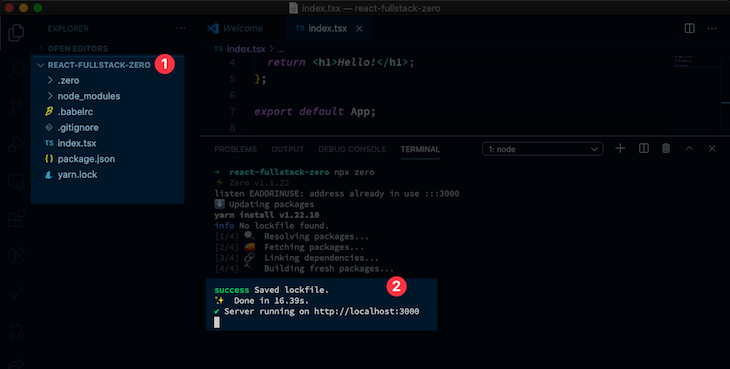Open Remote Explorer view in activity bar
The image size is (730, 369).
pos(16,181)
